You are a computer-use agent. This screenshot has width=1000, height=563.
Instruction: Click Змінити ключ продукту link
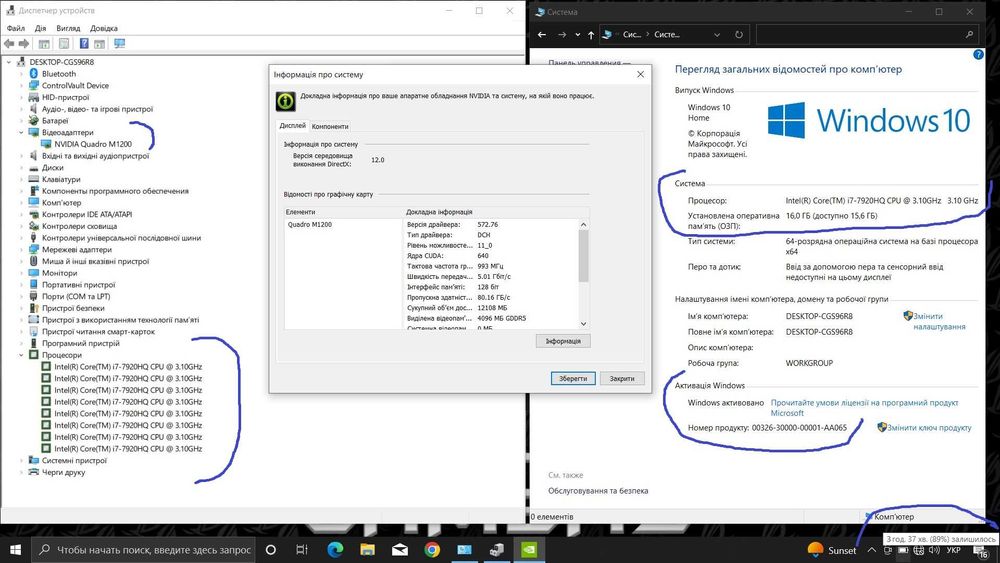point(929,428)
